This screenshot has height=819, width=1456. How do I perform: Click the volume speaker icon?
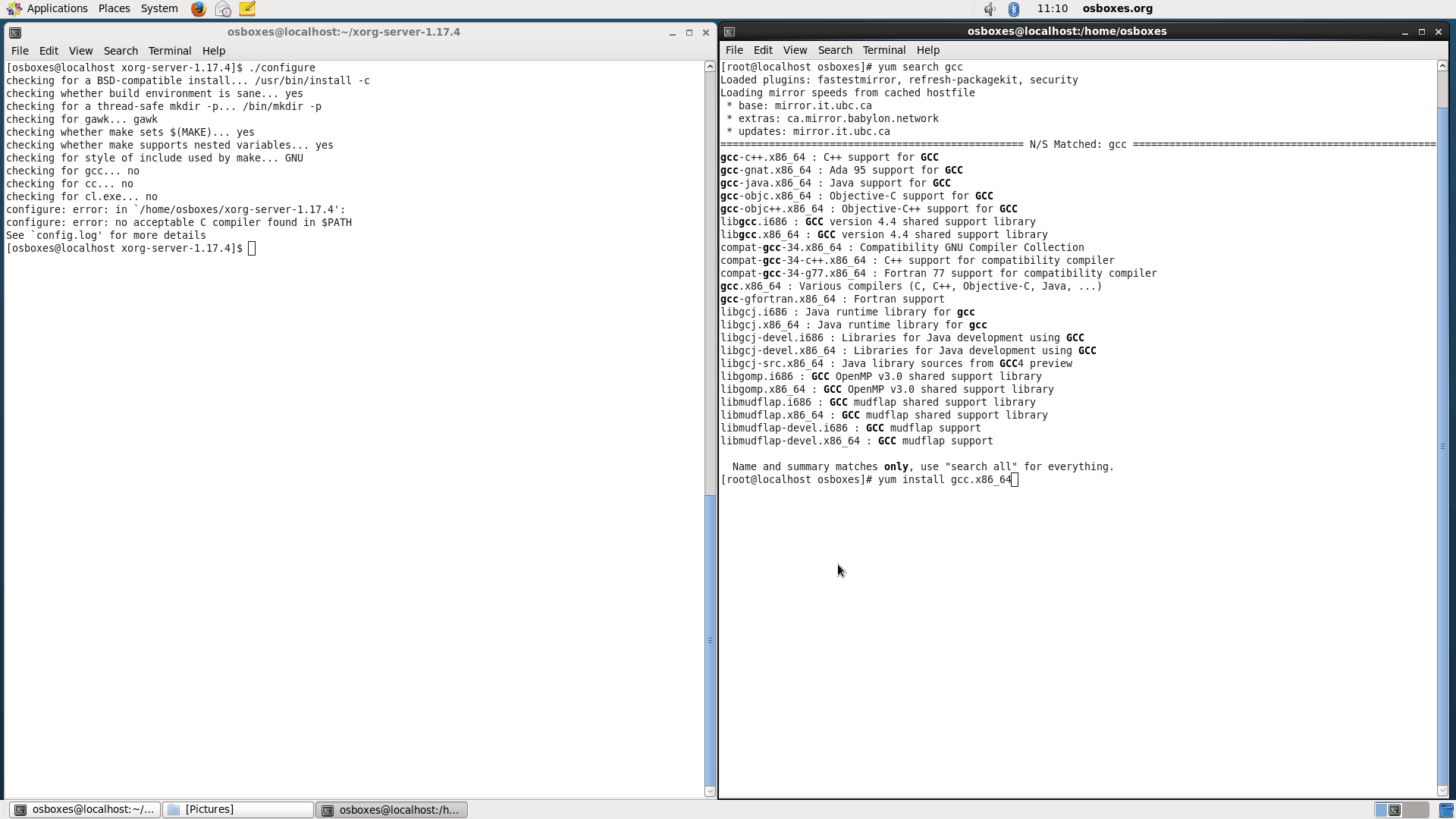coord(990,9)
